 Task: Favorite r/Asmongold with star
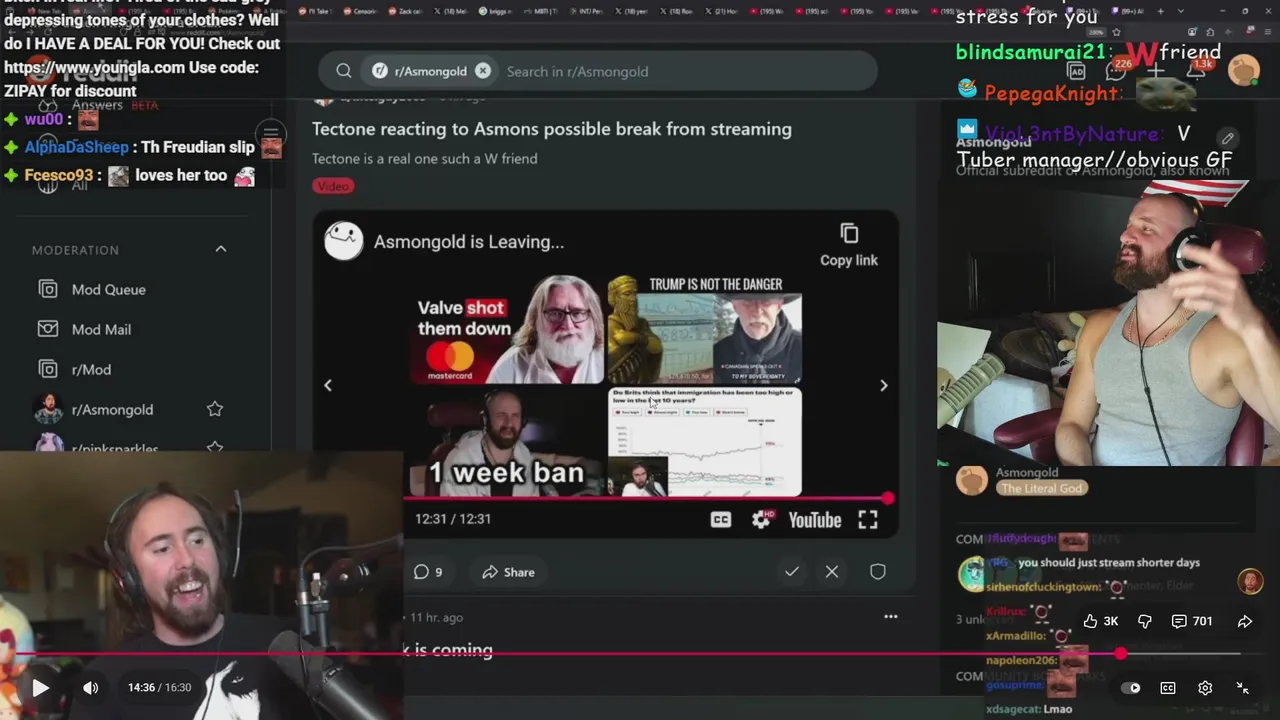[x=215, y=409]
